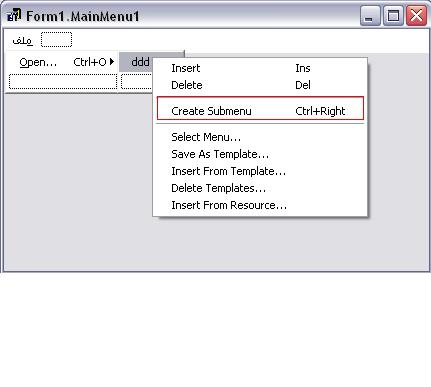Click the Form1.MainMenu1 title bar icon
The width and height of the screenshot is (431, 387).
(x=14, y=15)
